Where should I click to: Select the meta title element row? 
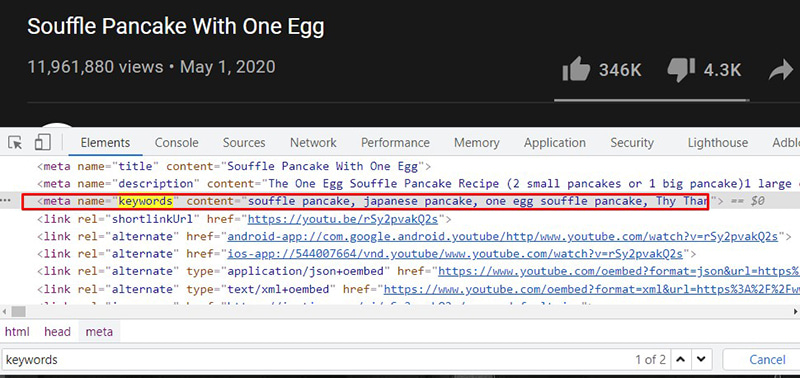coord(234,166)
